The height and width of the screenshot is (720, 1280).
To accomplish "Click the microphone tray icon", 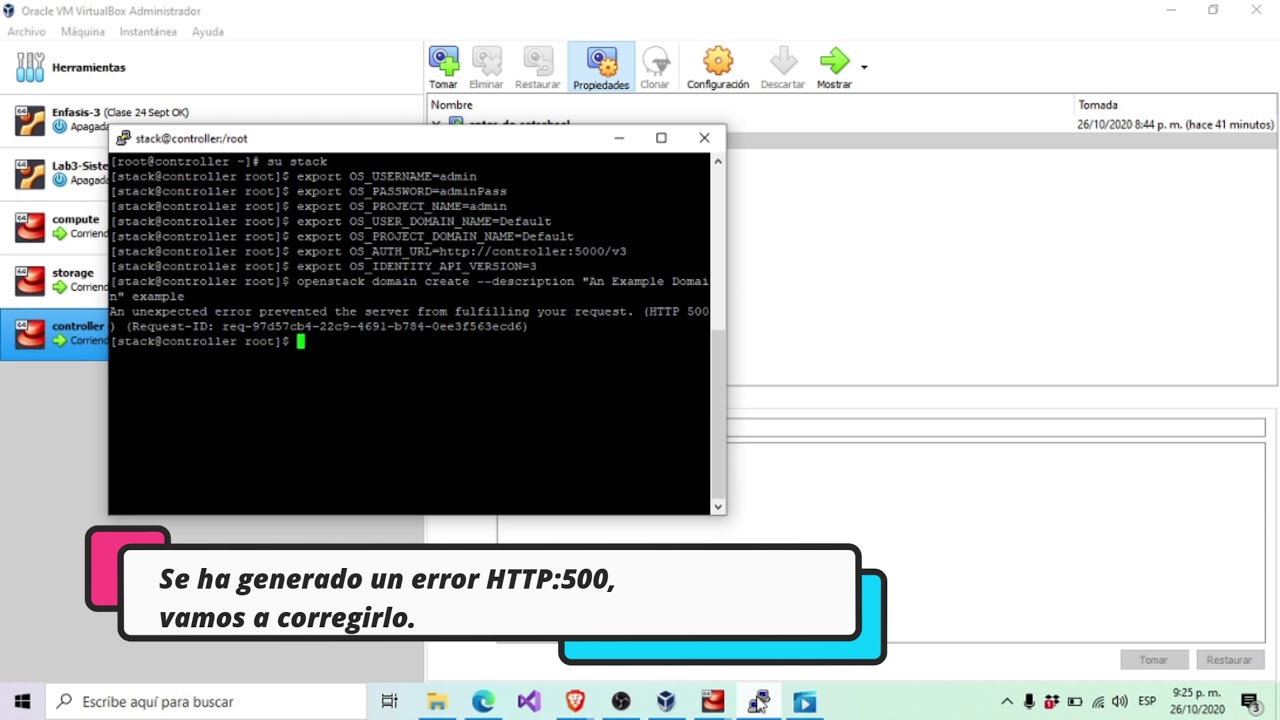I will pyautogui.click(x=1029, y=701).
